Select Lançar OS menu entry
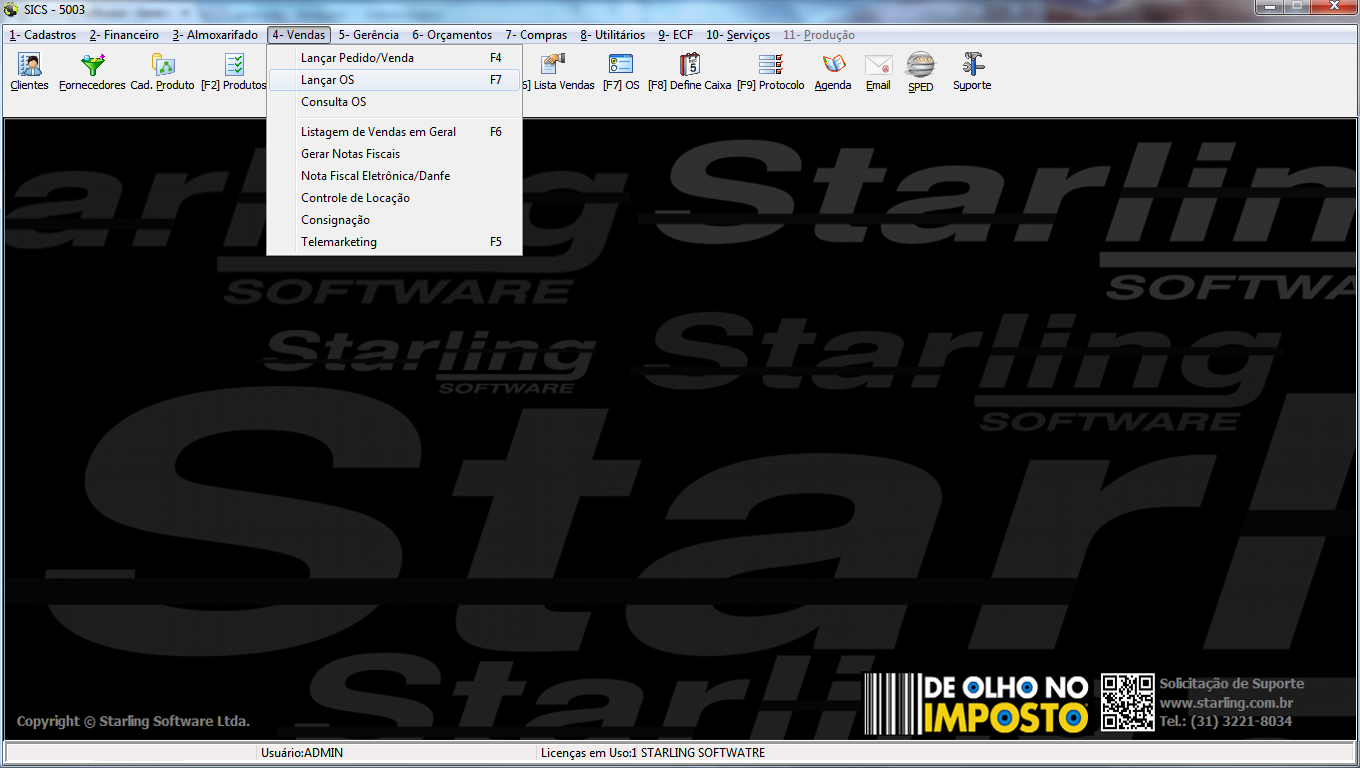 click(394, 80)
